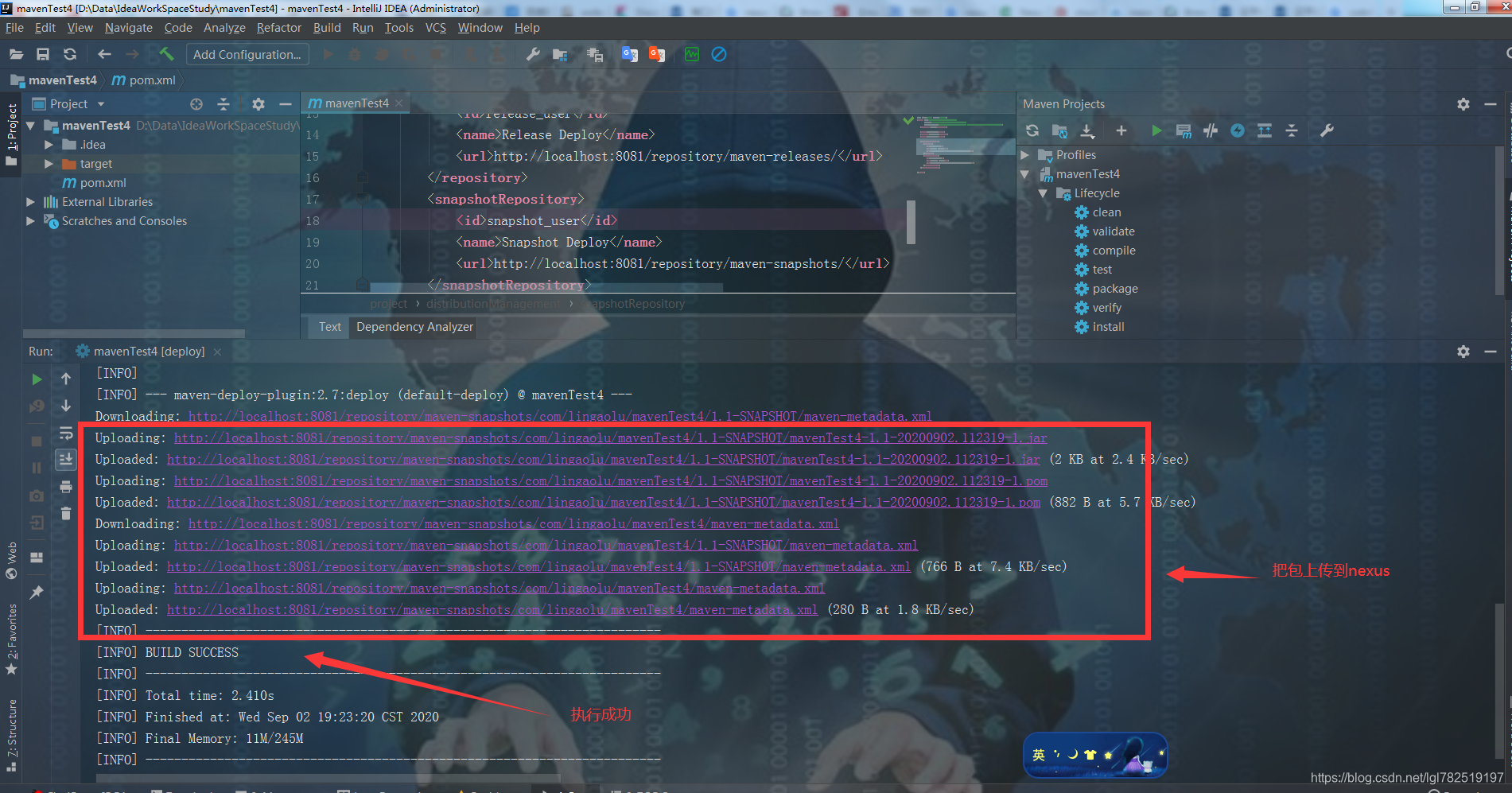The height and width of the screenshot is (793, 1512).
Task: Click mavenTest4 breadcrumb in navigation bar
Action: (x=53, y=80)
